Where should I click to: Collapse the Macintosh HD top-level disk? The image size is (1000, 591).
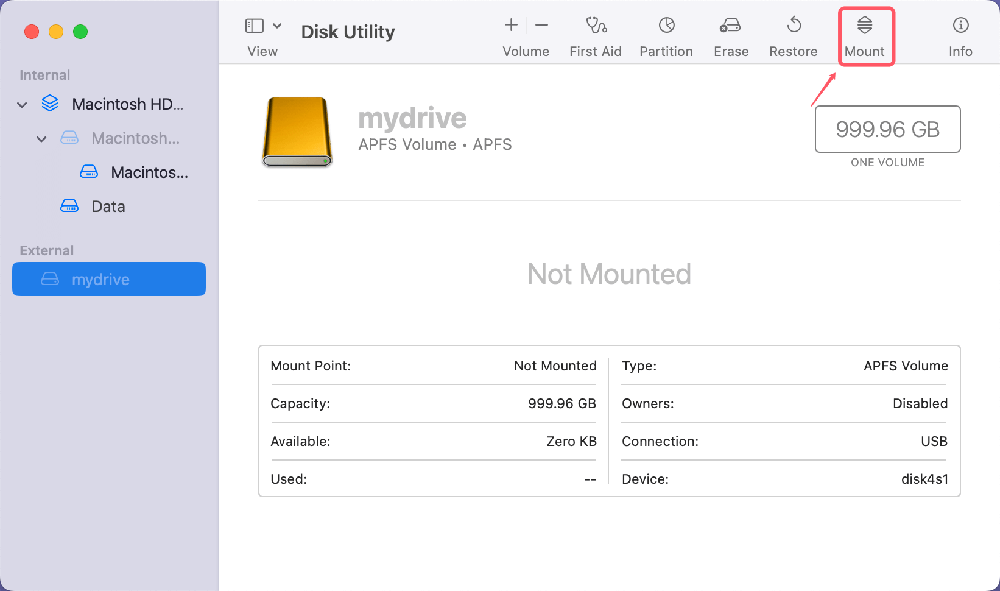coord(23,104)
